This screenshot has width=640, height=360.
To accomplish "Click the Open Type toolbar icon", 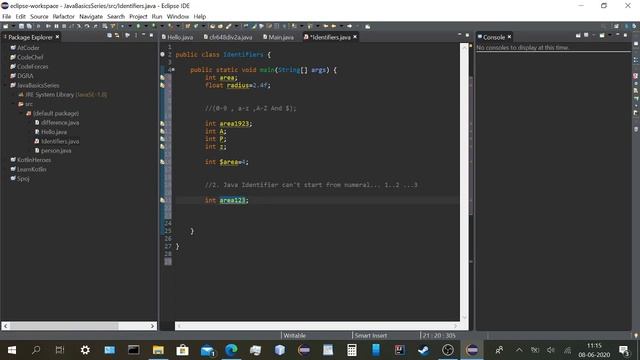I will pos(212,26).
